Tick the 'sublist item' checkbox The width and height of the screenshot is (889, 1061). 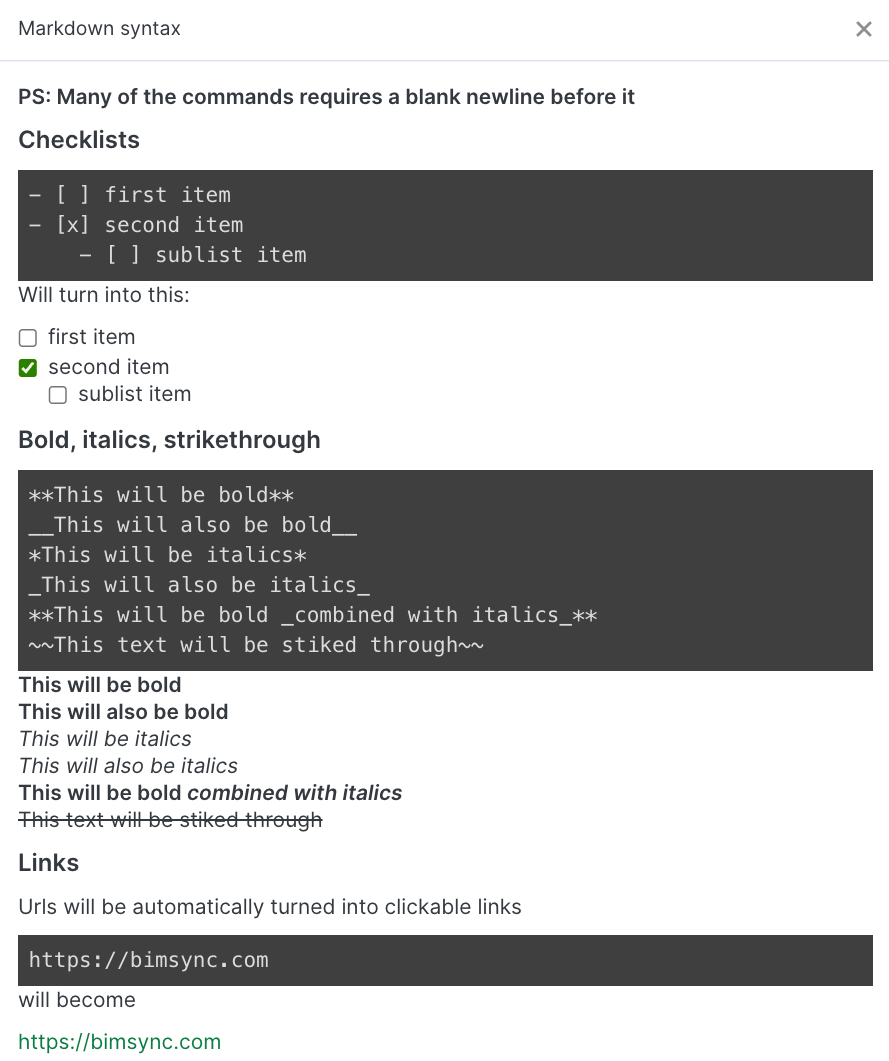tap(58, 394)
